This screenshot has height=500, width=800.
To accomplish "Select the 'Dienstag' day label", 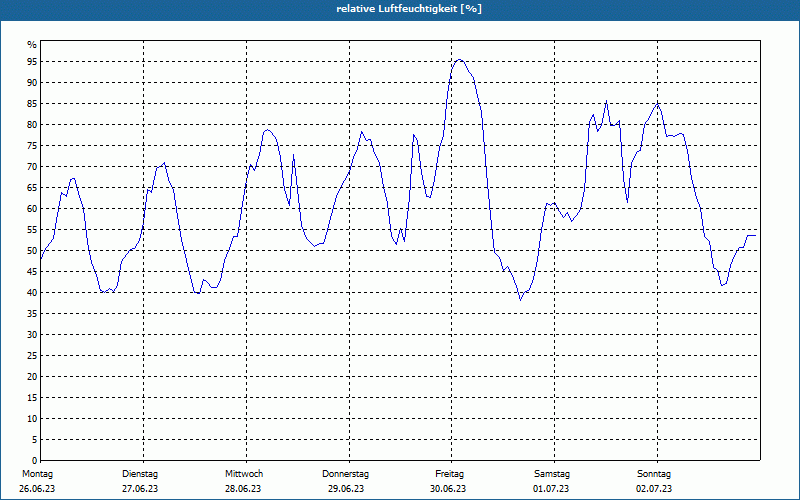I will tap(140, 474).
